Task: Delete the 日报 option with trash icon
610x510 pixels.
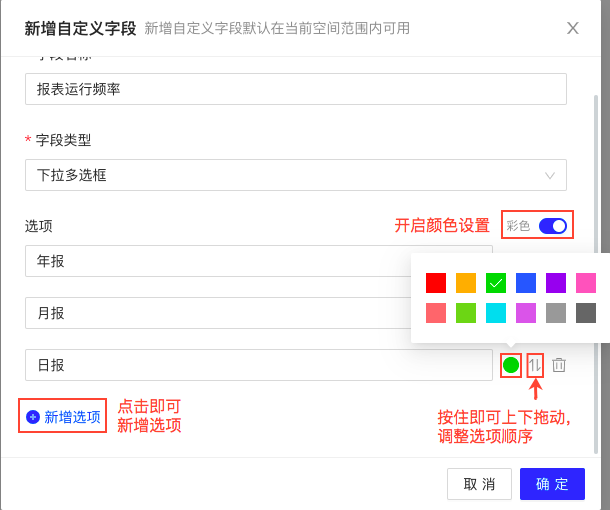Action: [x=559, y=365]
